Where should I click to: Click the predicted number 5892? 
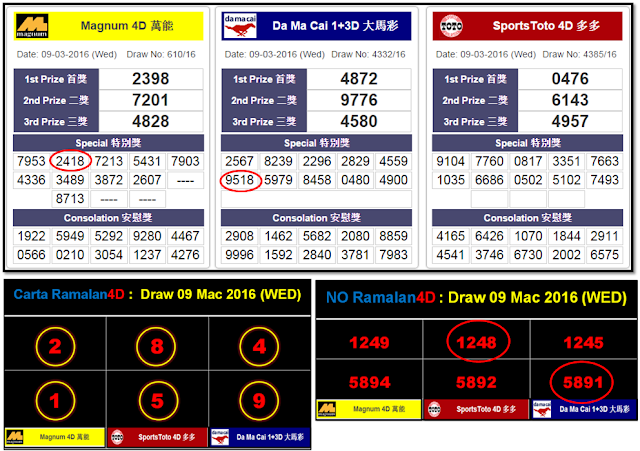(x=476, y=382)
